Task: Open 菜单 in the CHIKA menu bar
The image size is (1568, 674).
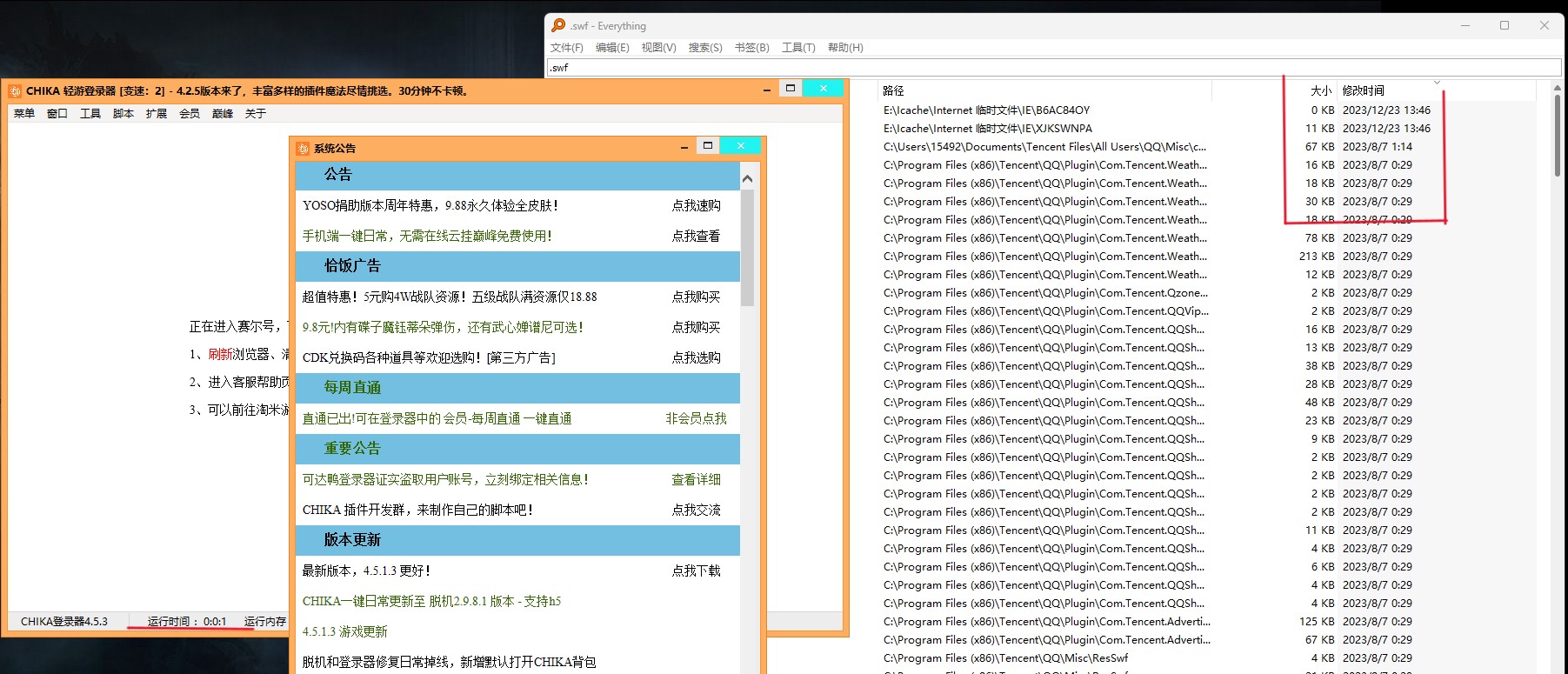Action: (x=24, y=113)
